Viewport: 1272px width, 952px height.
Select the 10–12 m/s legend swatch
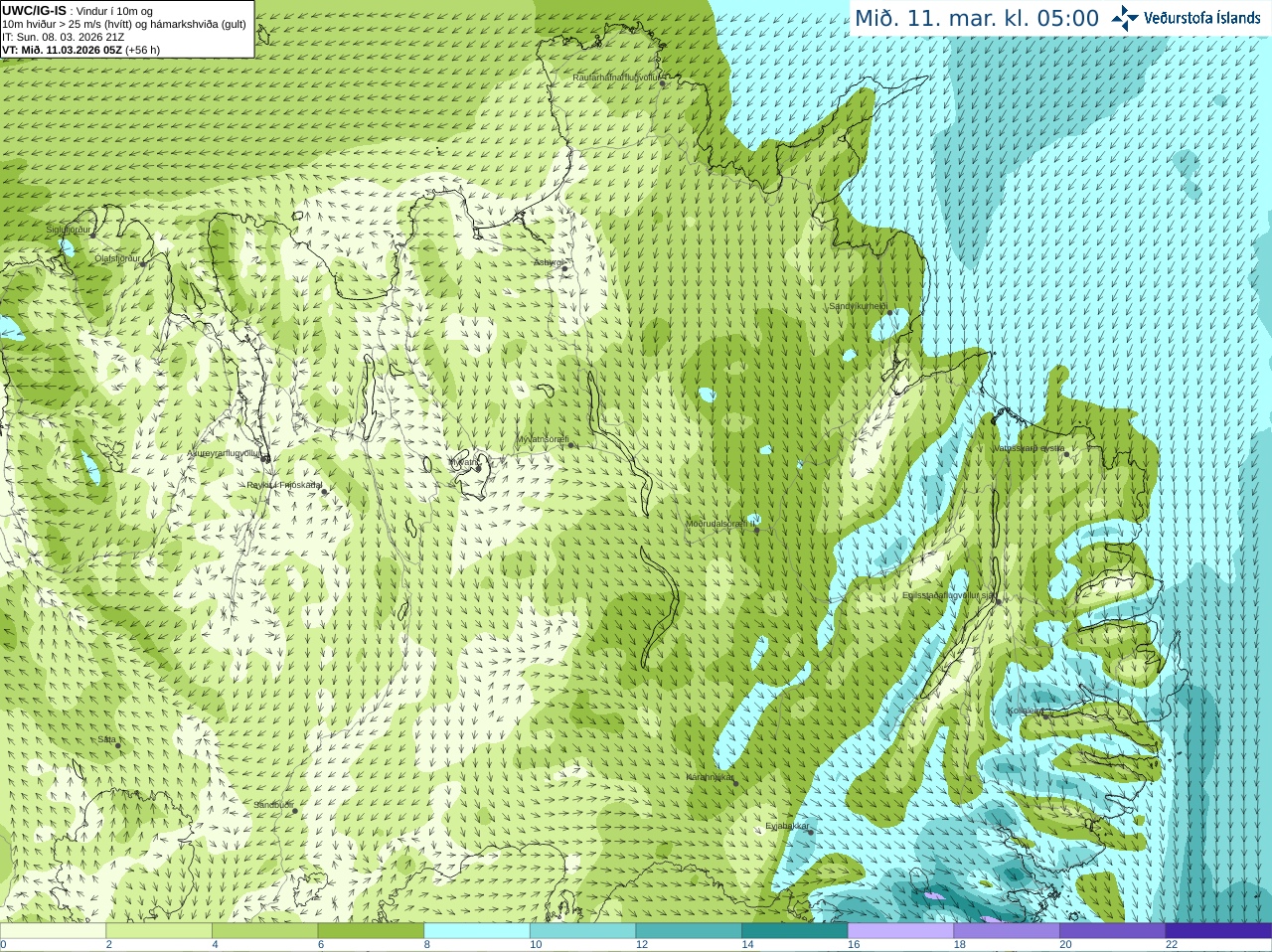582,931
